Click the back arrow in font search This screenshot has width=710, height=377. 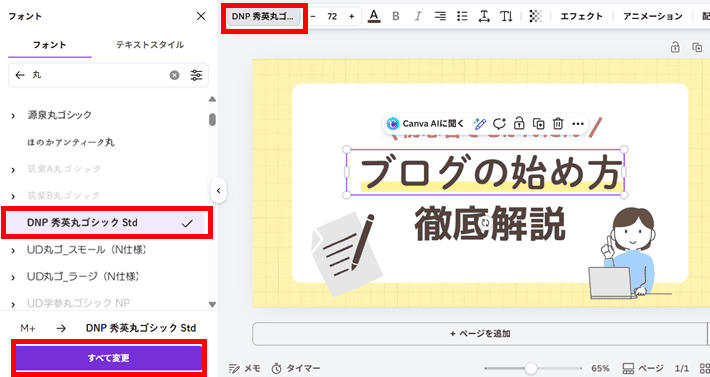(19, 75)
